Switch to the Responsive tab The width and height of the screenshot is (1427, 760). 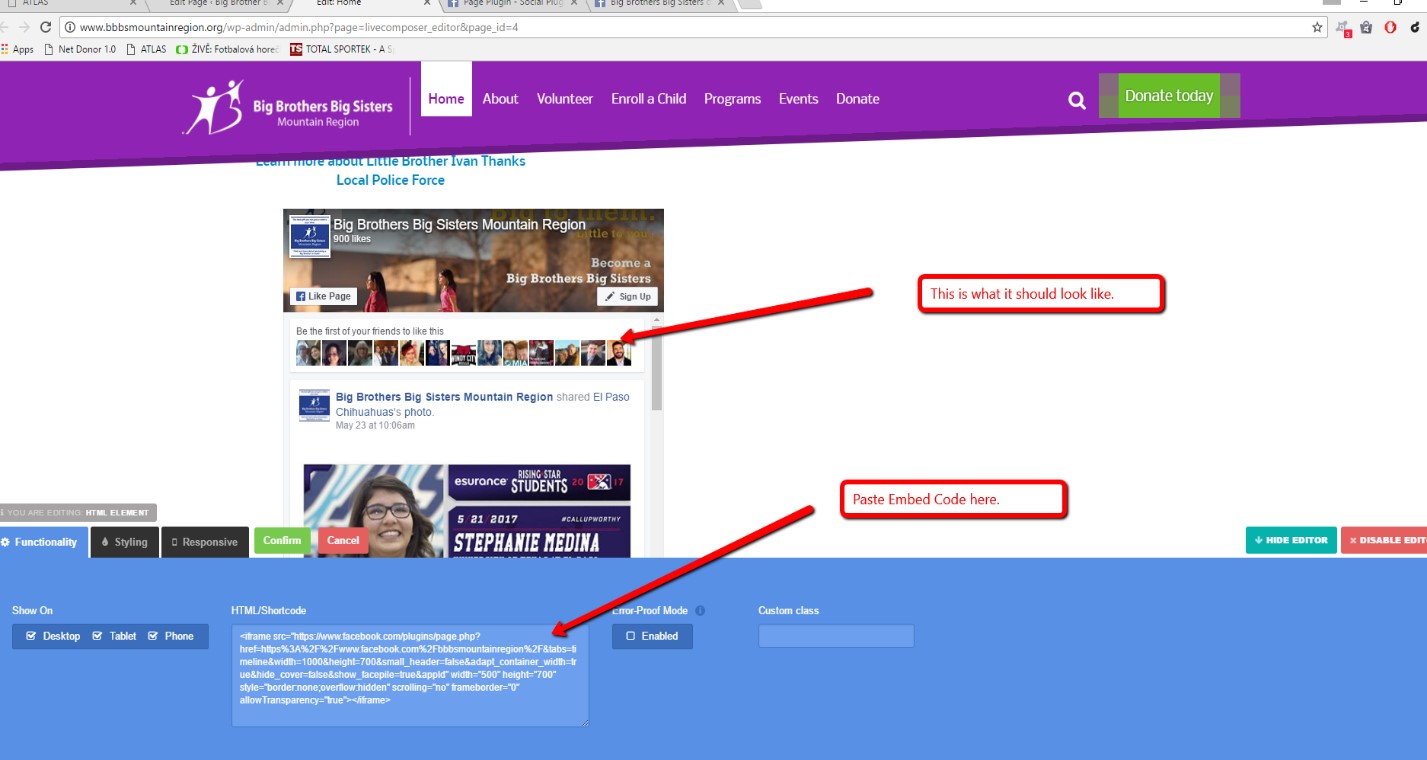tap(205, 542)
